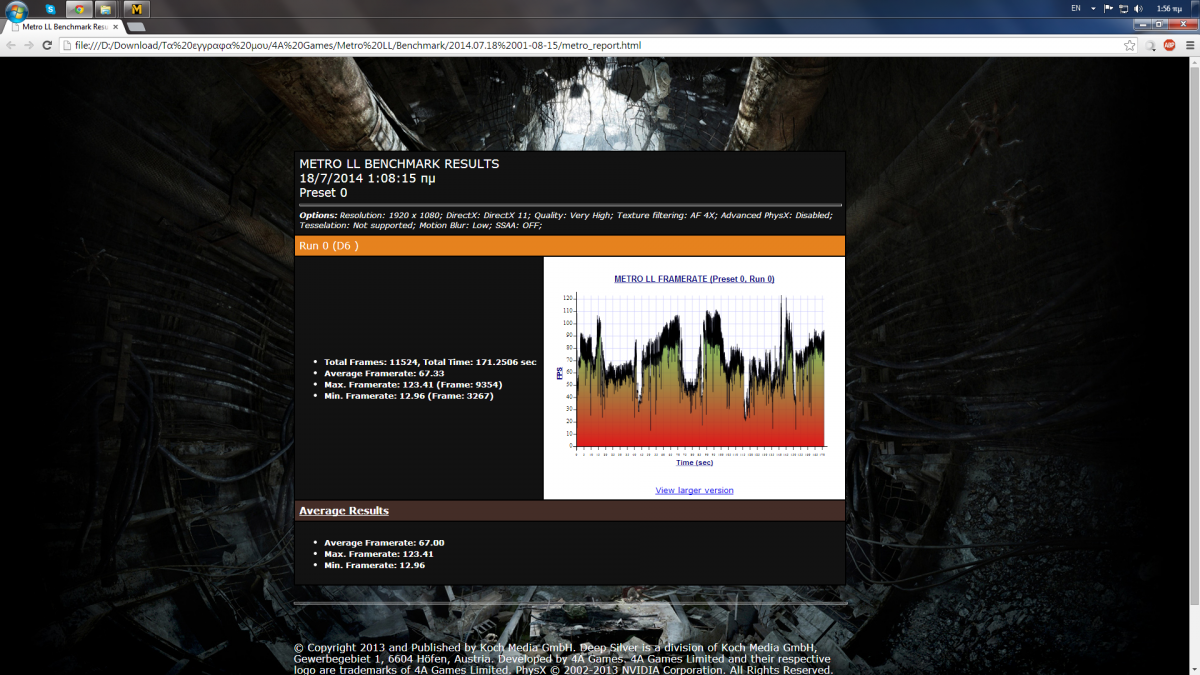This screenshot has width=1200, height=675.
Task: Click the Show desktop strip
Action: (1196, 8)
